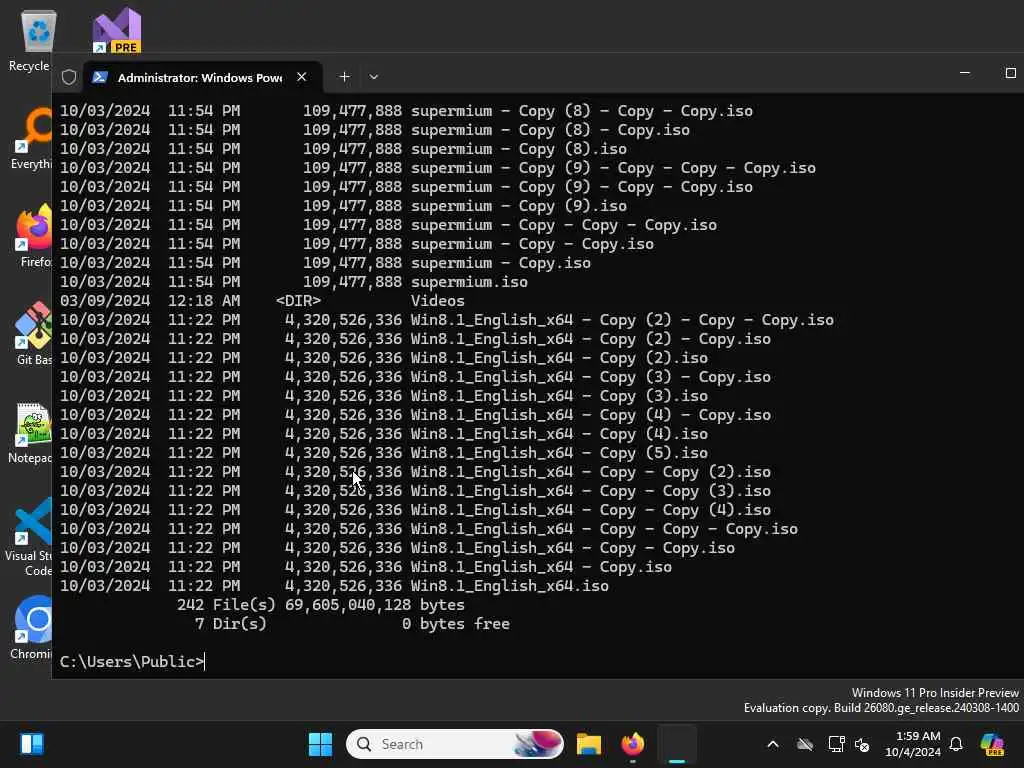
Task: Click the search highlight image in Search box
Action: (537, 744)
